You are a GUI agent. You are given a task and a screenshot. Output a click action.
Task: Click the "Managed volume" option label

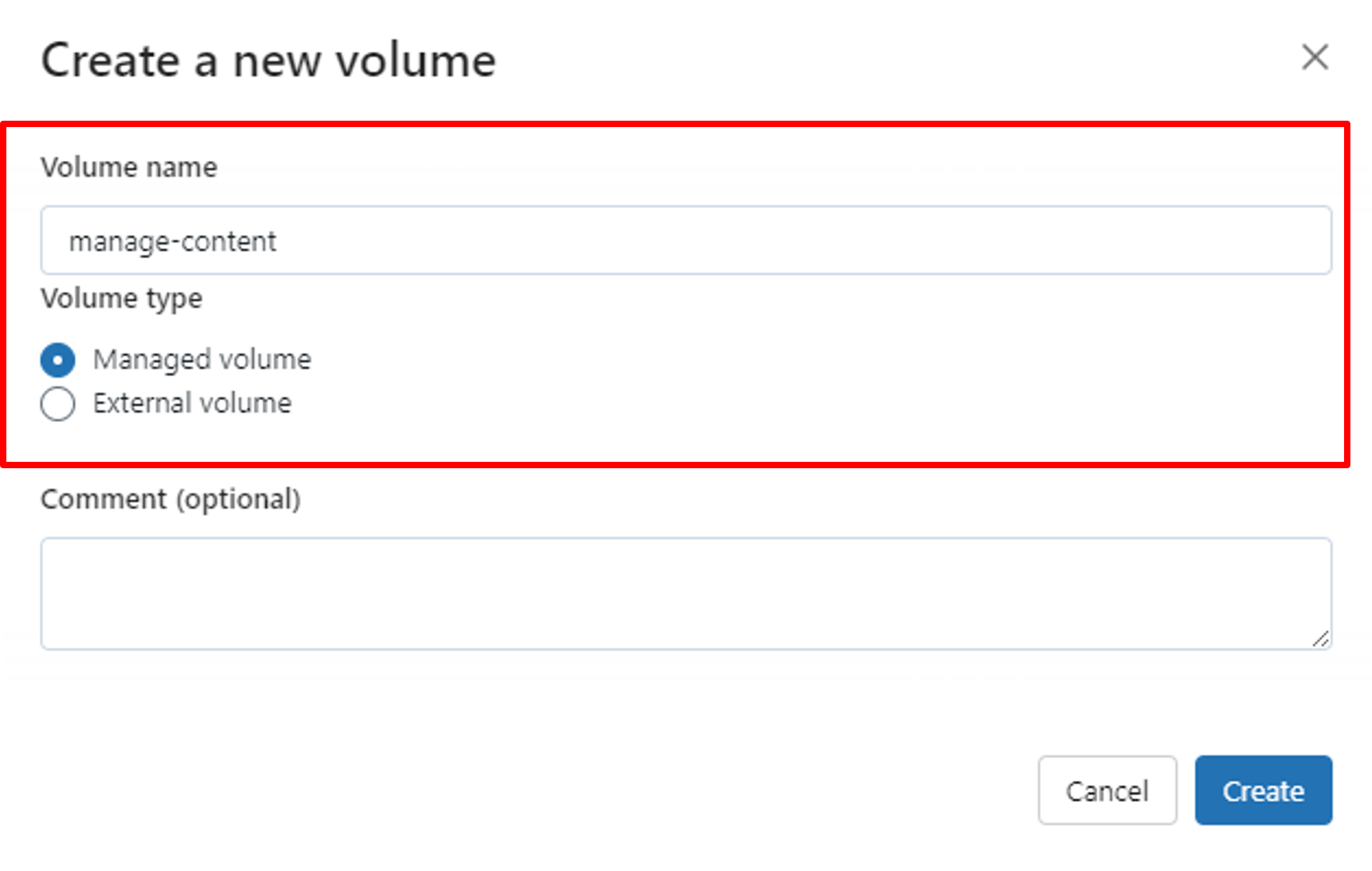pos(202,360)
